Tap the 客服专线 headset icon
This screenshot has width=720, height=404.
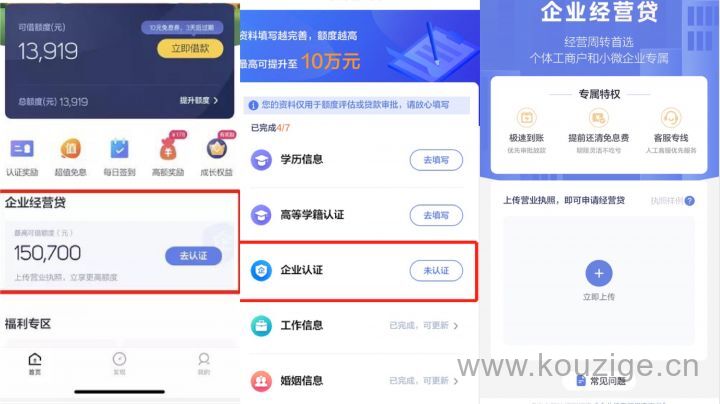click(670, 118)
